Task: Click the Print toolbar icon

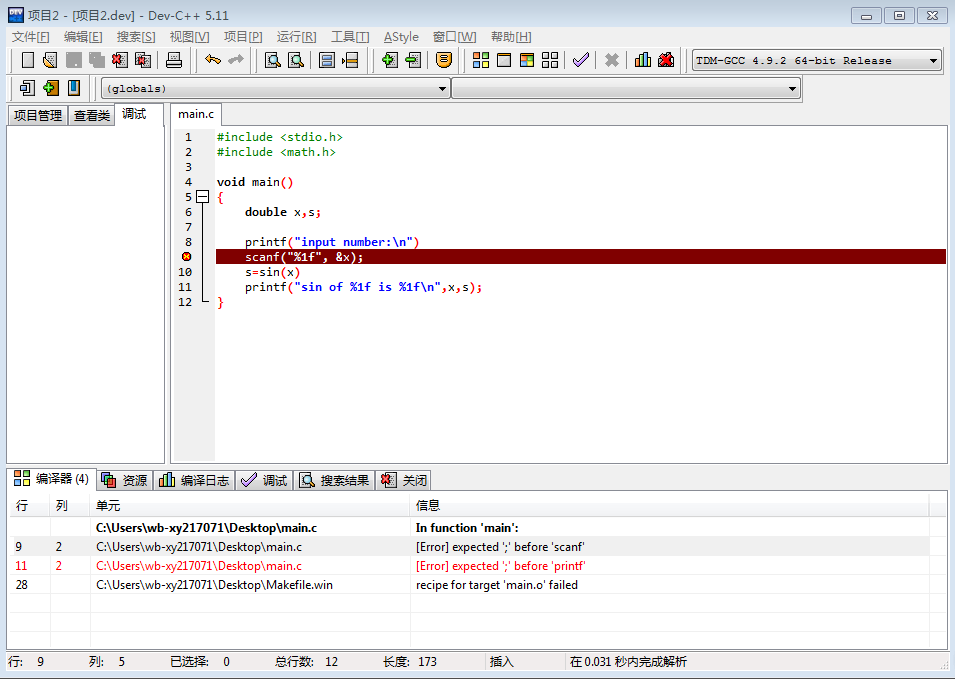Action: click(x=174, y=60)
